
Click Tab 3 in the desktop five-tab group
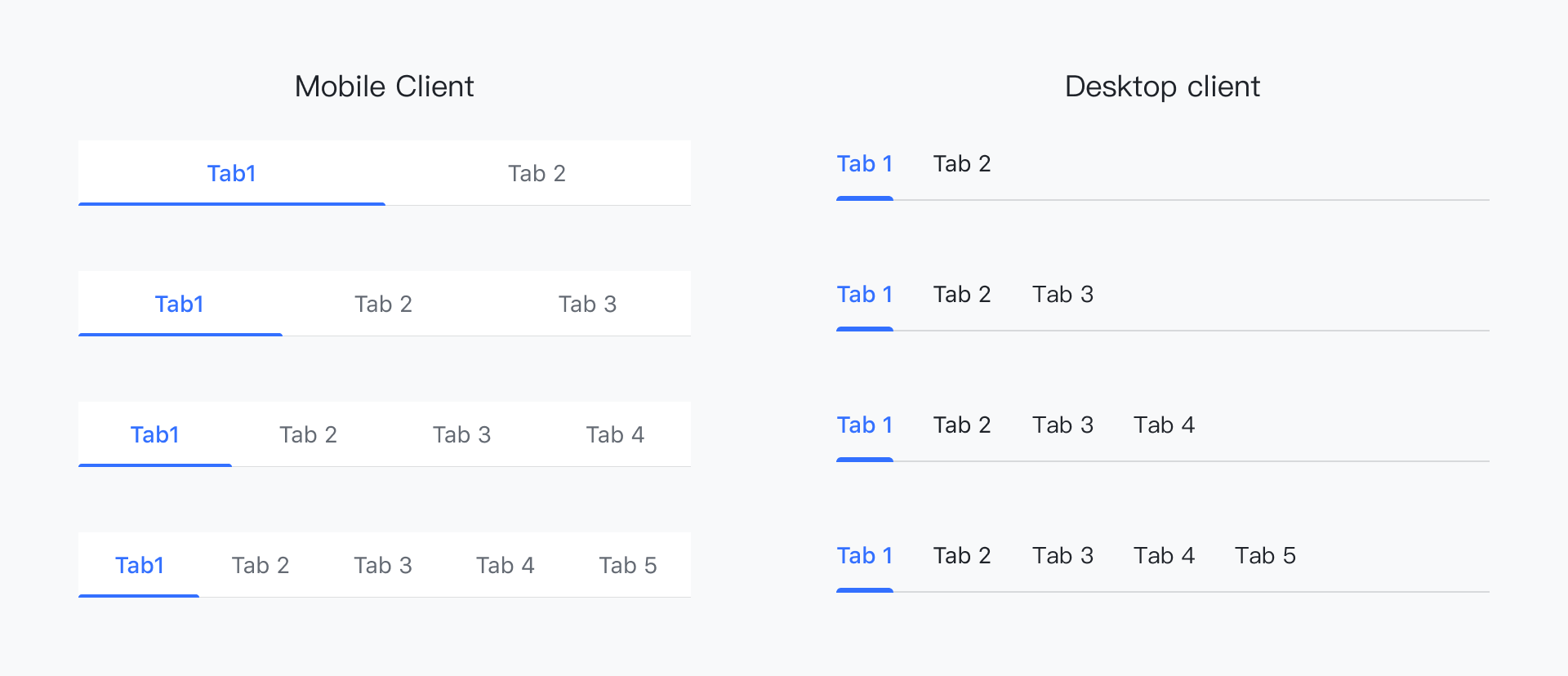click(1062, 555)
